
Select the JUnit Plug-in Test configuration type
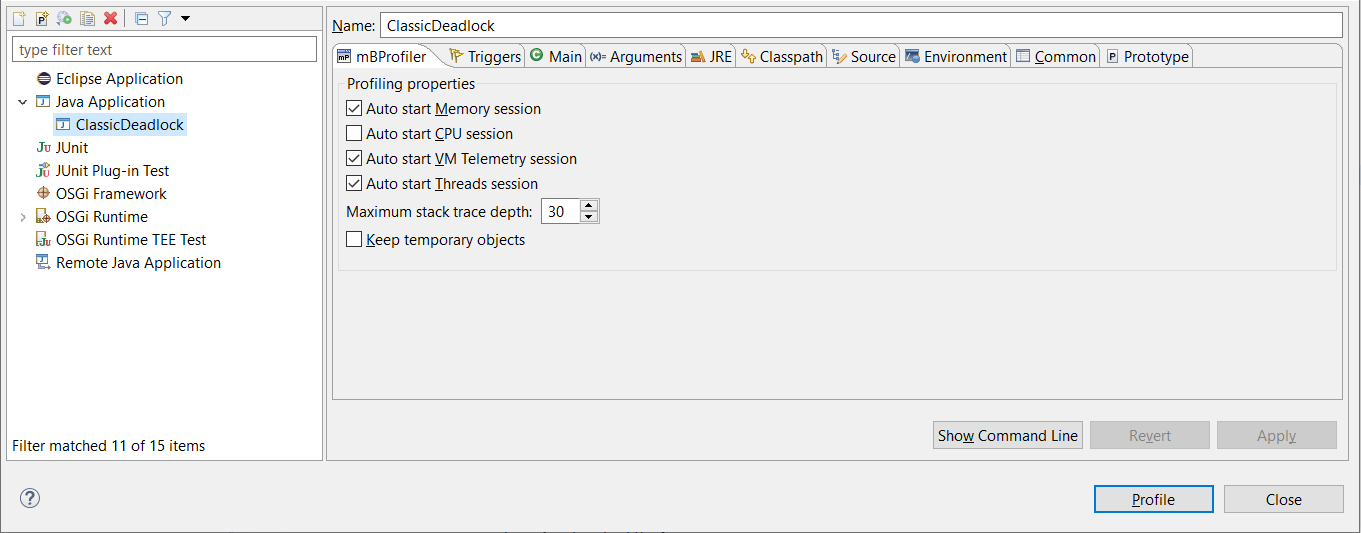click(x=112, y=171)
